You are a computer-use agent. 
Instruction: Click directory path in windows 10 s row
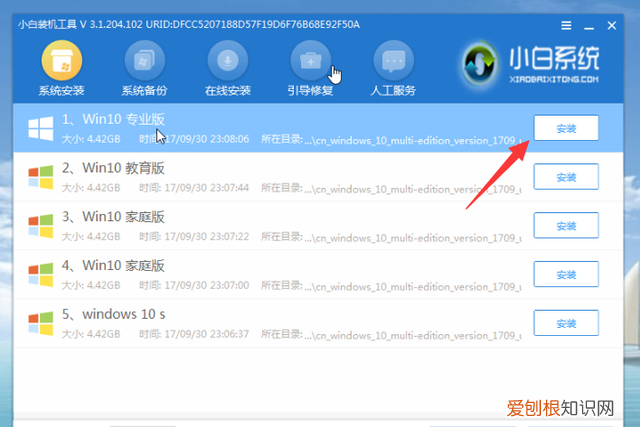point(413,336)
